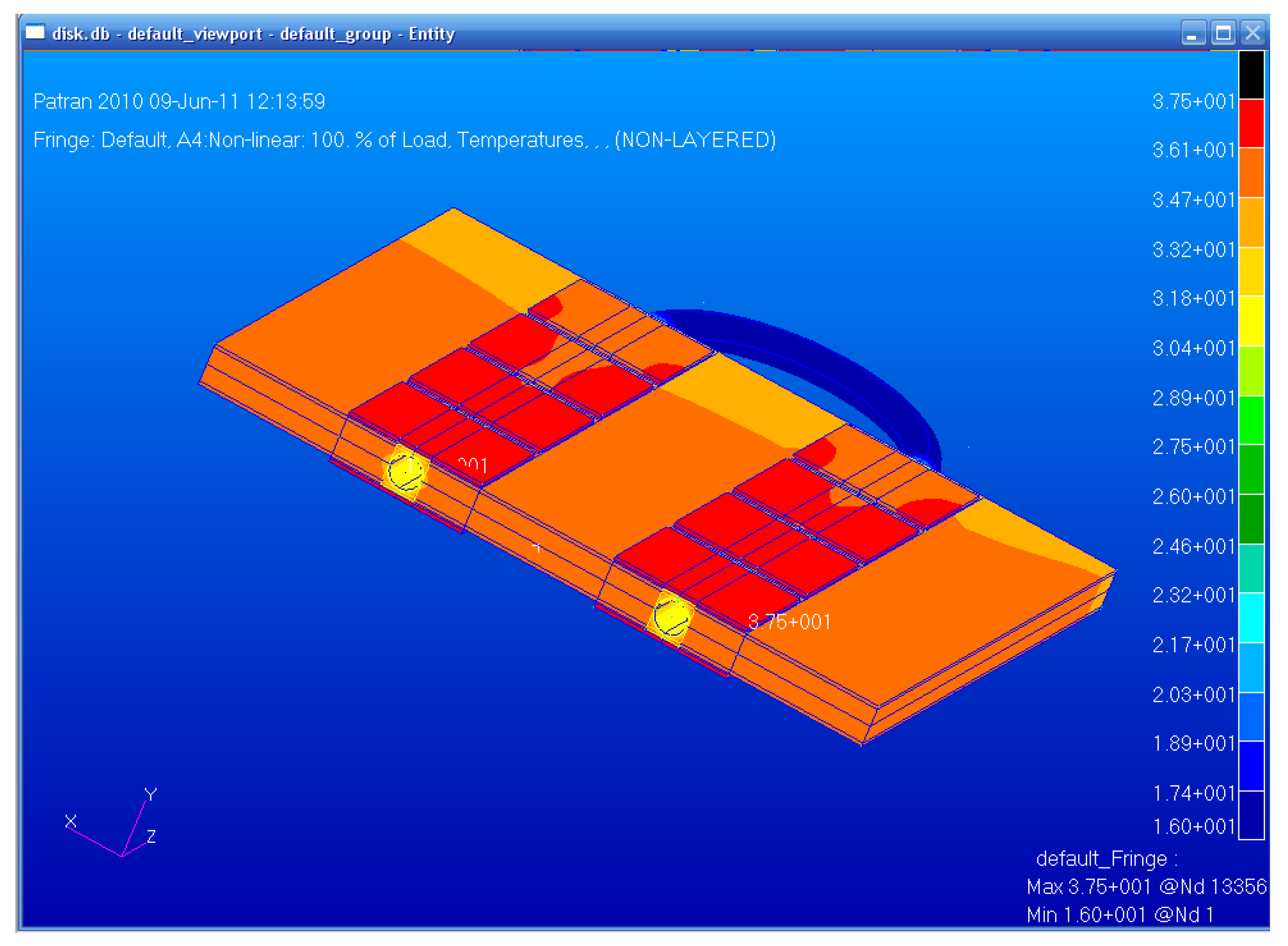Click the Fringe: Default, A4 title text
The width and height of the screenshot is (1288, 946).
point(404,140)
